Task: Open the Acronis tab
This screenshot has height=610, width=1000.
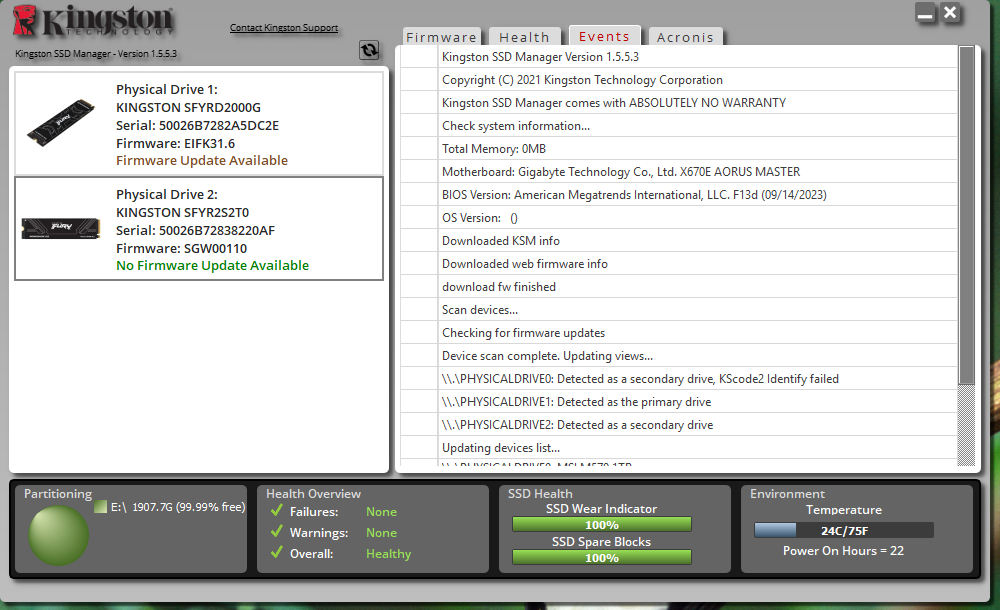Action: pyautogui.click(x=685, y=37)
